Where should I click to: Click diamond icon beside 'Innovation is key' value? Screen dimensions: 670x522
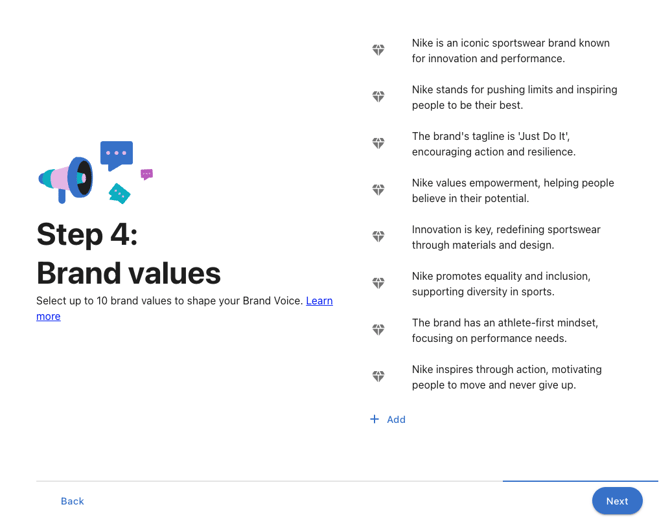(x=378, y=236)
